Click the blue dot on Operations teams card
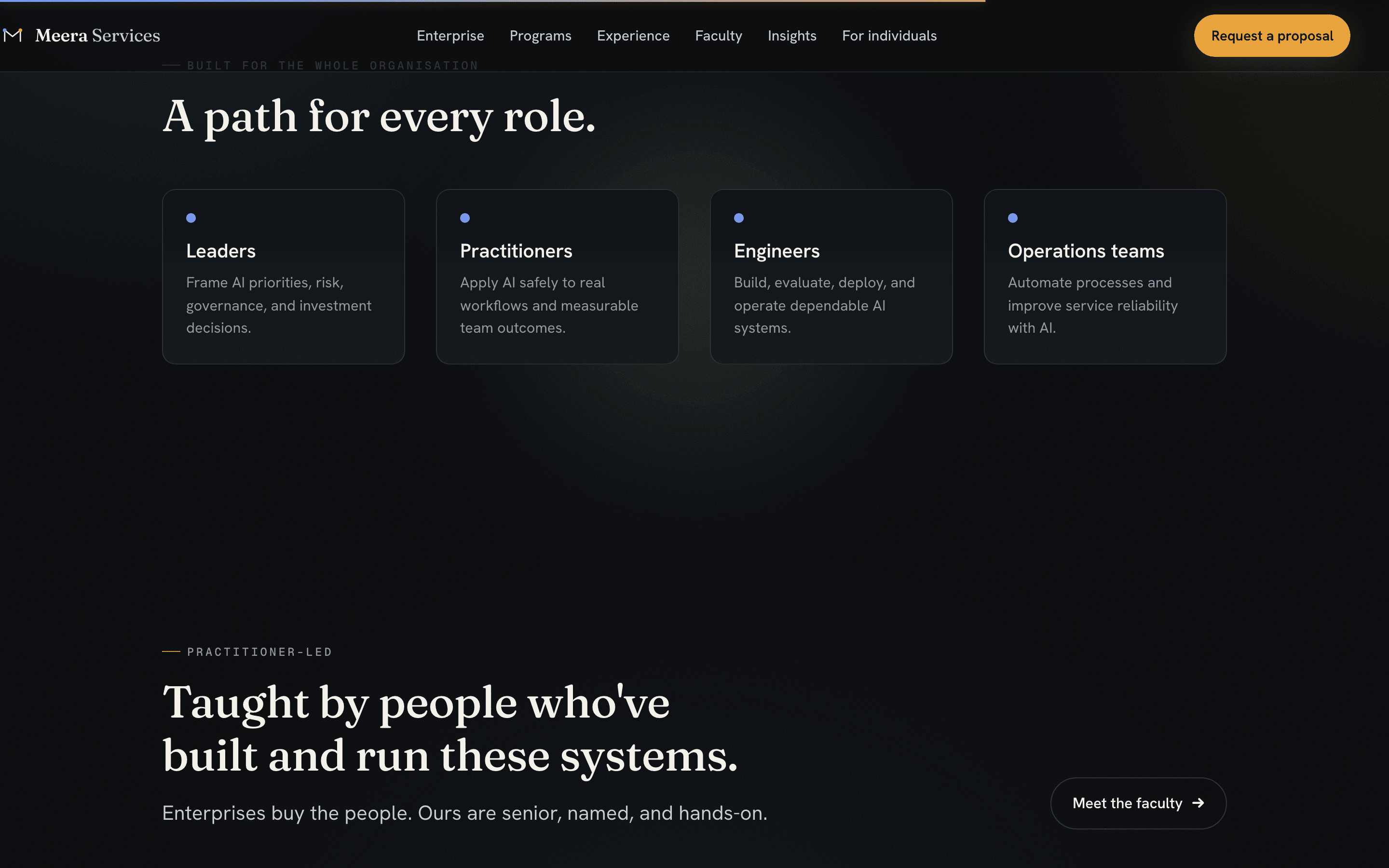1389x868 pixels. click(x=1012, y=217)
